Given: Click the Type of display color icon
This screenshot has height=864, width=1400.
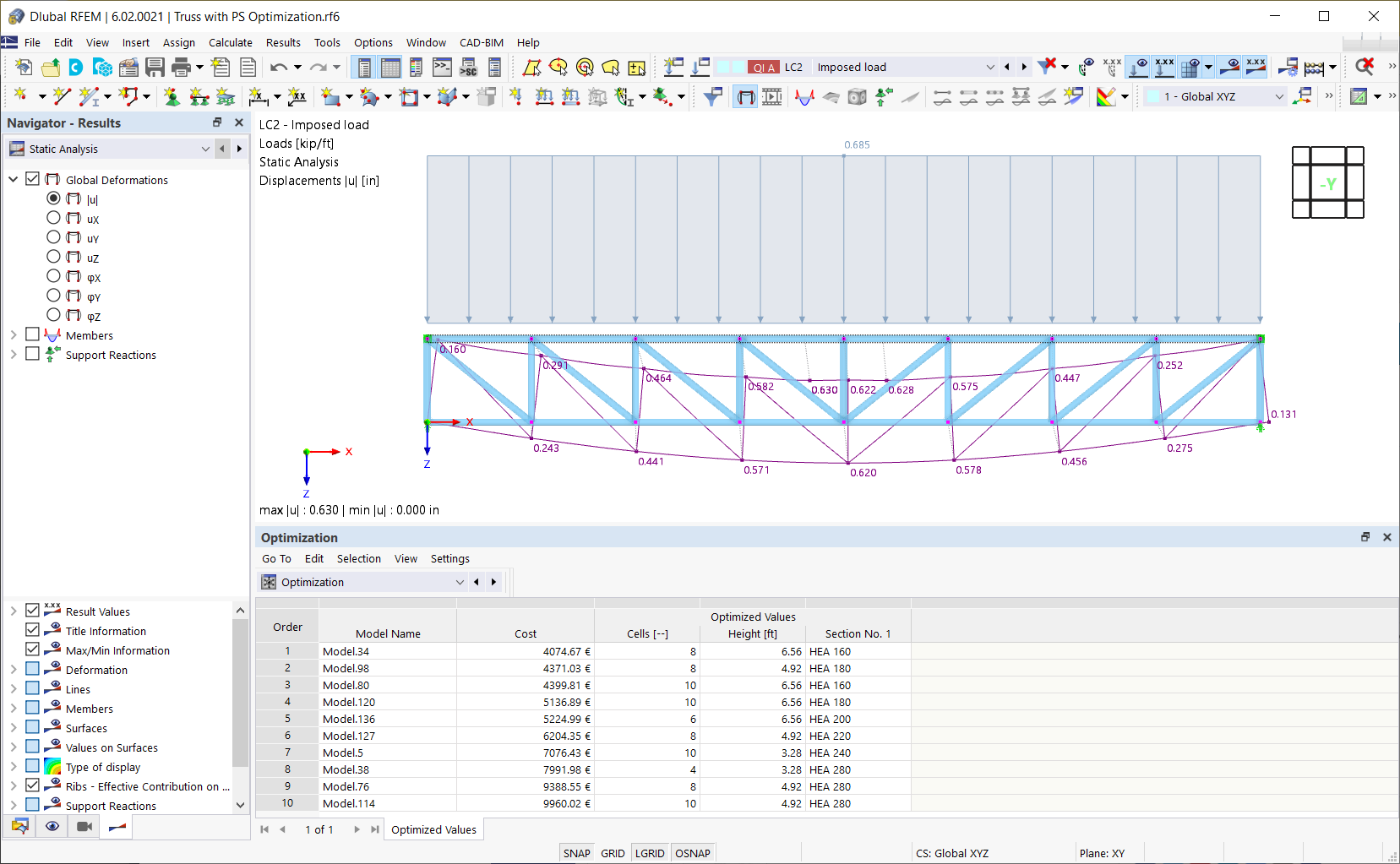Looking at the screenshot, I should tap(52, 767).
